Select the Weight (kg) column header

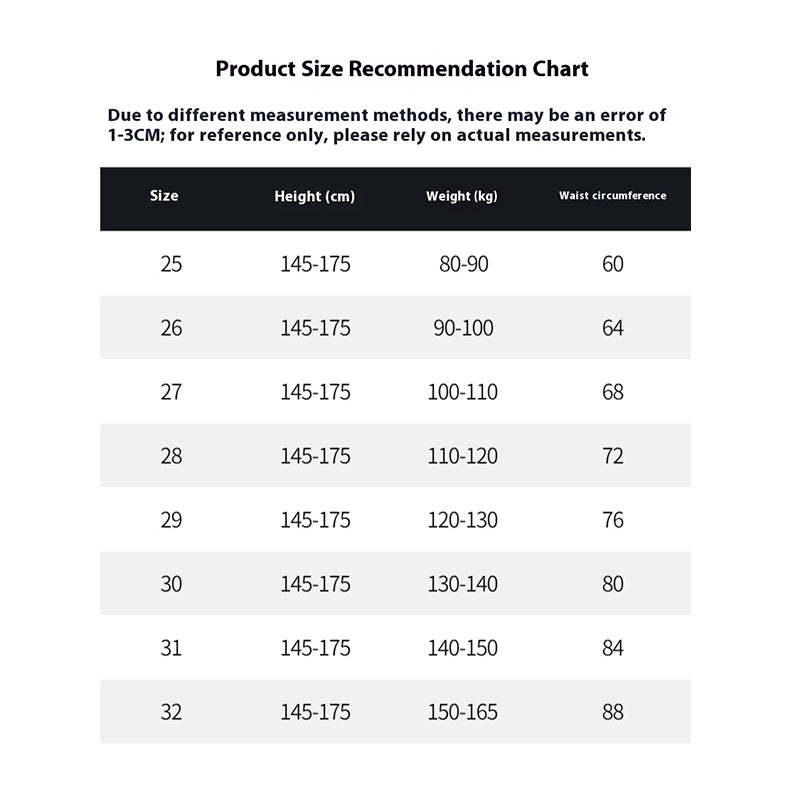(x=462, y=196)
